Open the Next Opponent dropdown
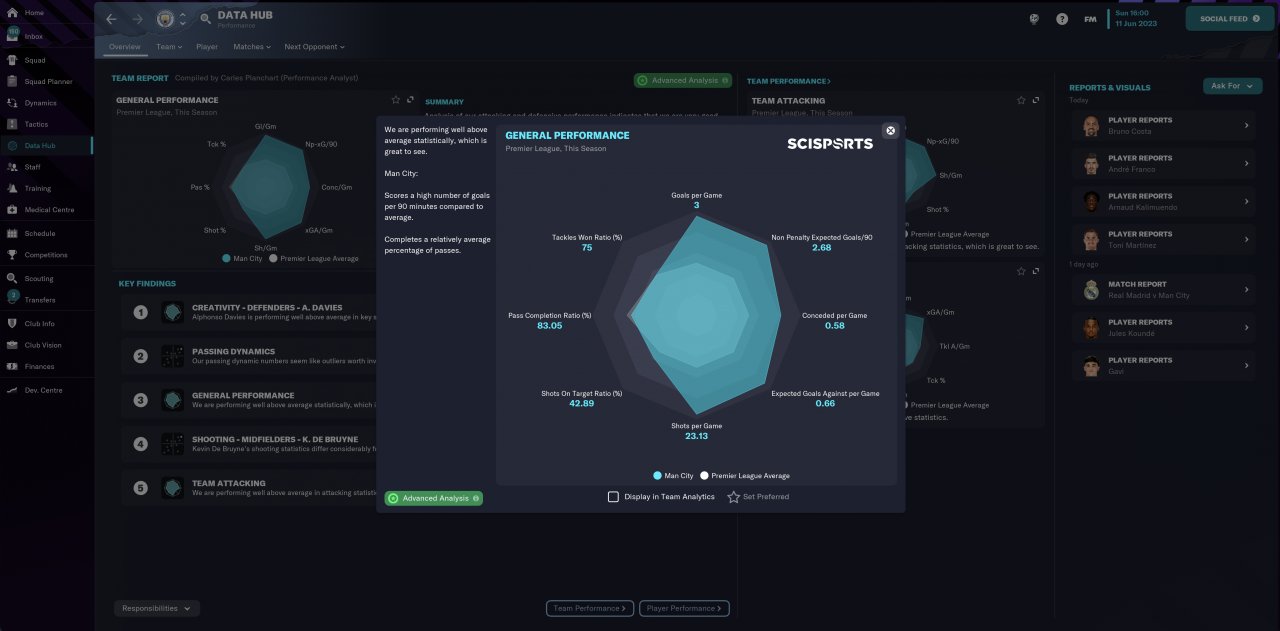Viewport: 1280px width, 631px height. [x=314, y=47]
